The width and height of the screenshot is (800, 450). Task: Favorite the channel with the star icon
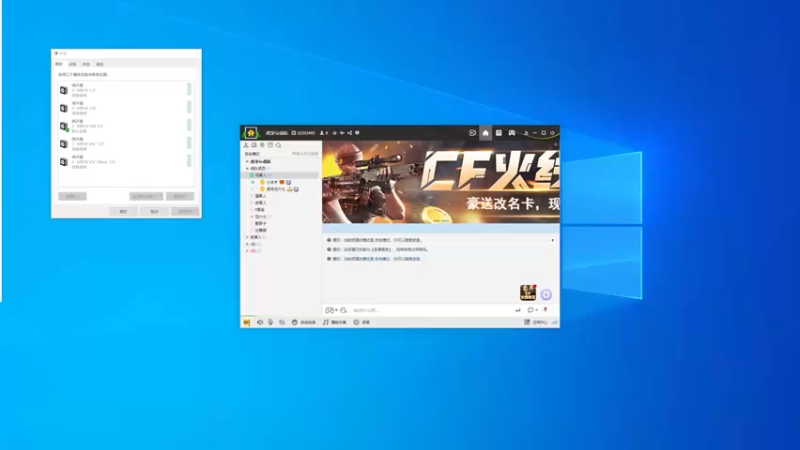coord(335,133)
